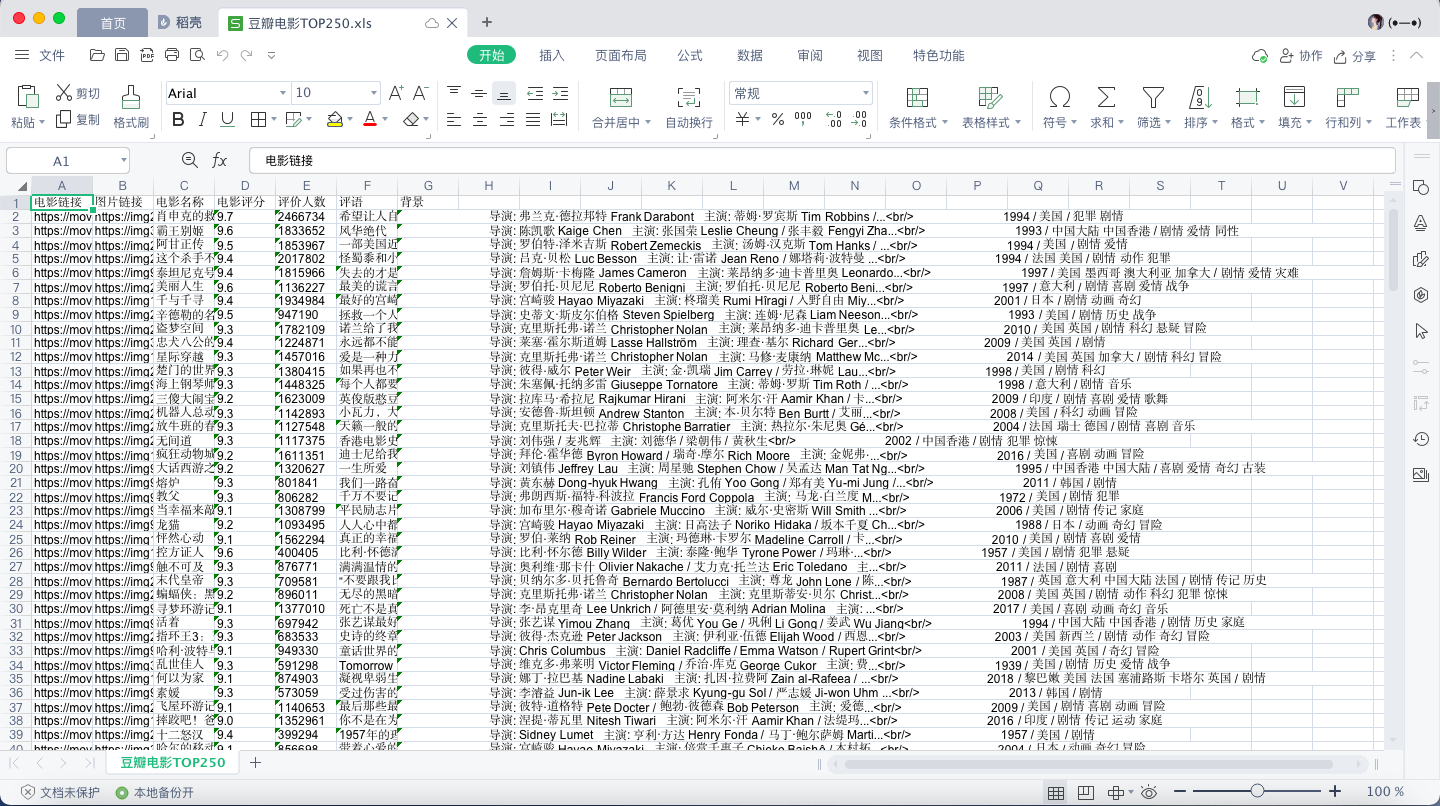Expand the Name Box A1 dropdown
1440x806 pixels.
click(124, 160)
